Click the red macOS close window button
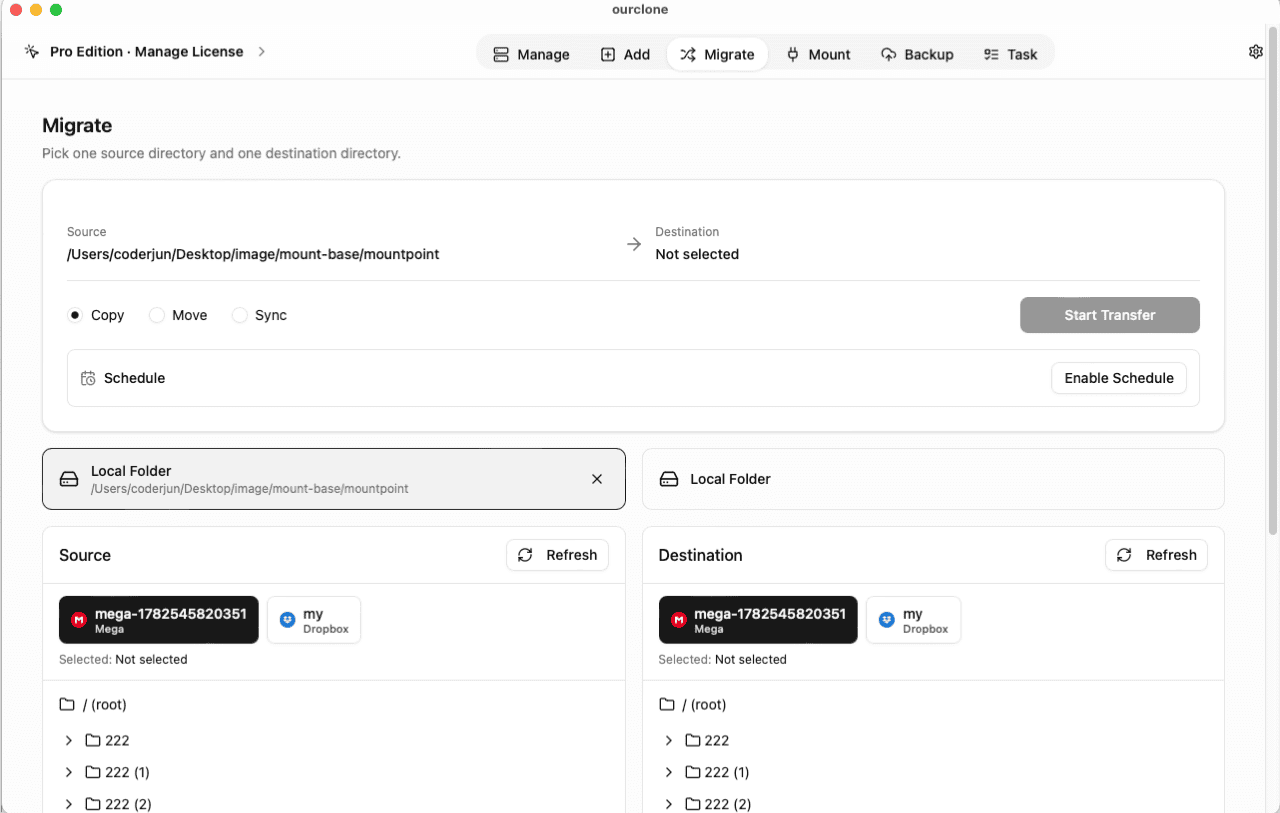Image resolution: width=1280 pixels, height=813 pixels. [15, 10]
